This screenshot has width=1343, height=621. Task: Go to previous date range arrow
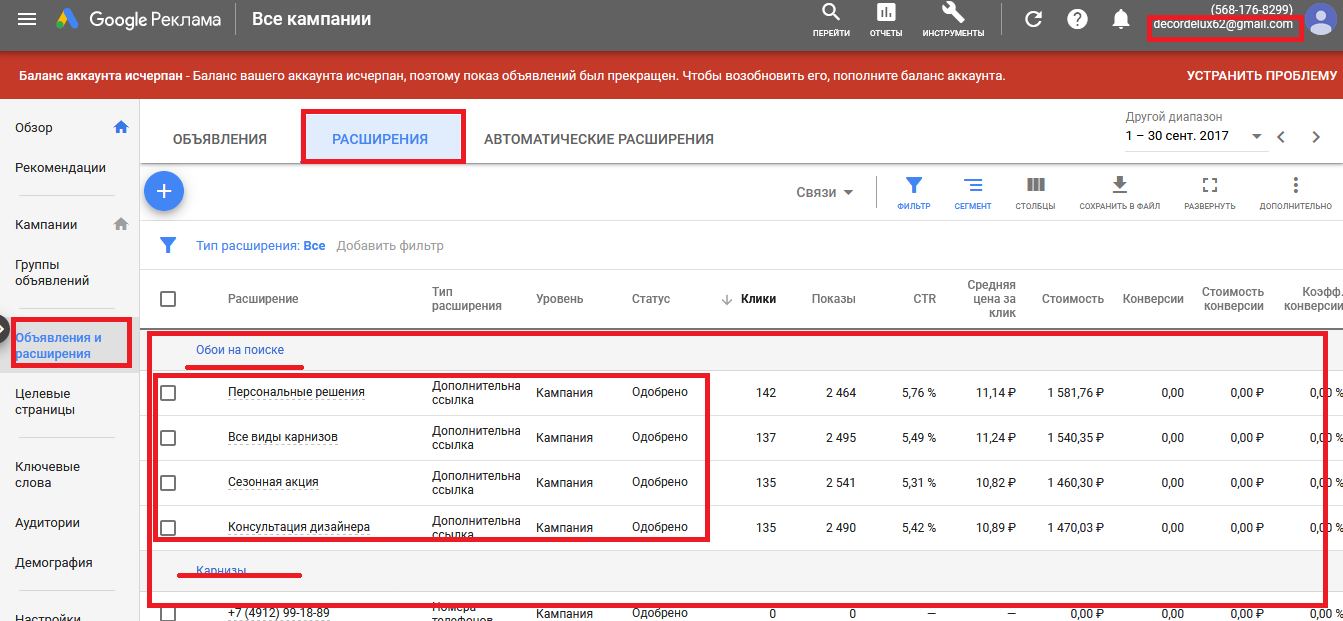(1281, 137)
